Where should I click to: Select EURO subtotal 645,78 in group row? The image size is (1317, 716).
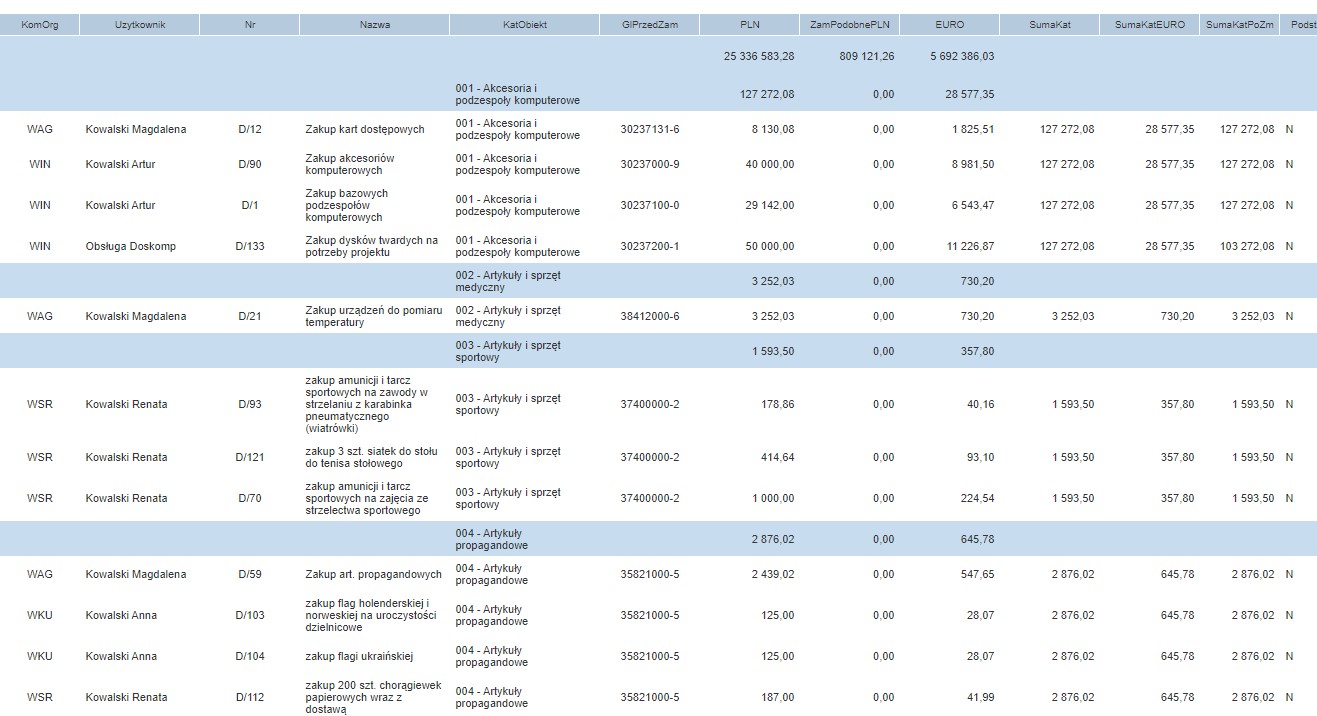979,539
